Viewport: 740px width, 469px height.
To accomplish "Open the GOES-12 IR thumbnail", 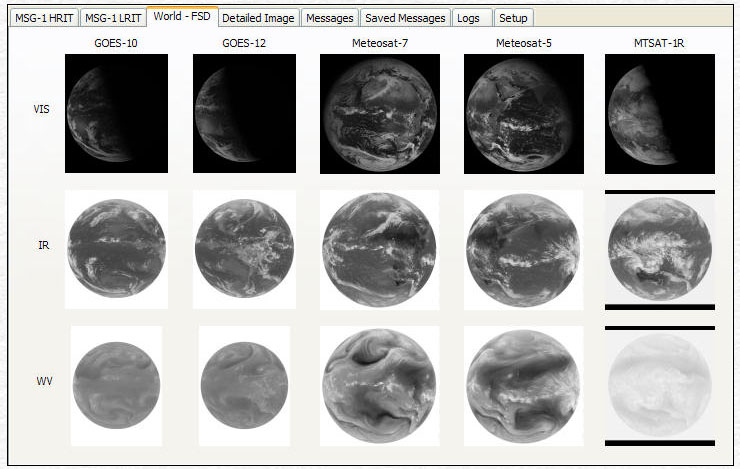I will click(244, 249).
